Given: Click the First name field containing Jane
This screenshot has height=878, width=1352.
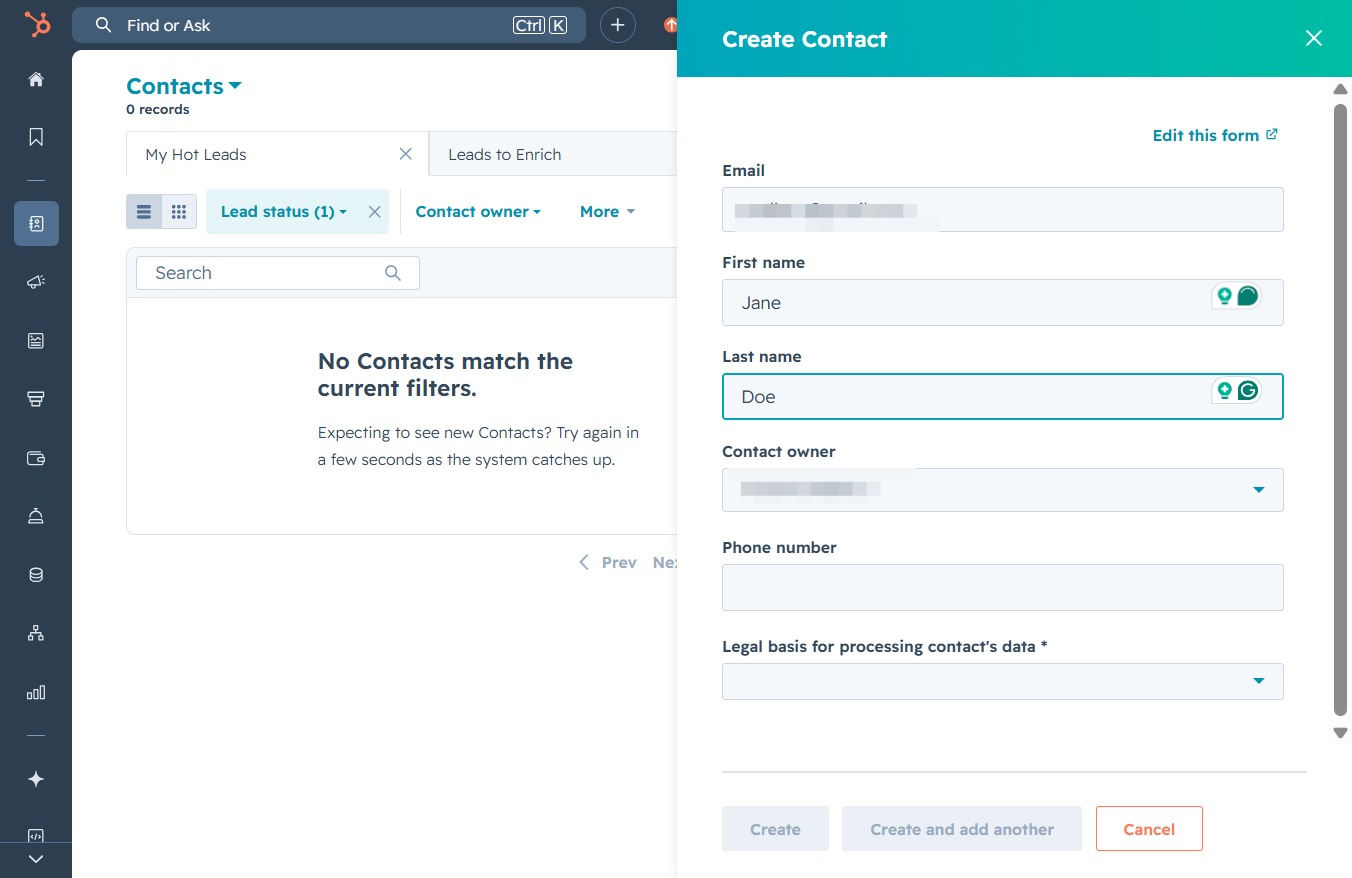Looking at the screenshot, I should pyautogui.click(x=1002, y=302).
